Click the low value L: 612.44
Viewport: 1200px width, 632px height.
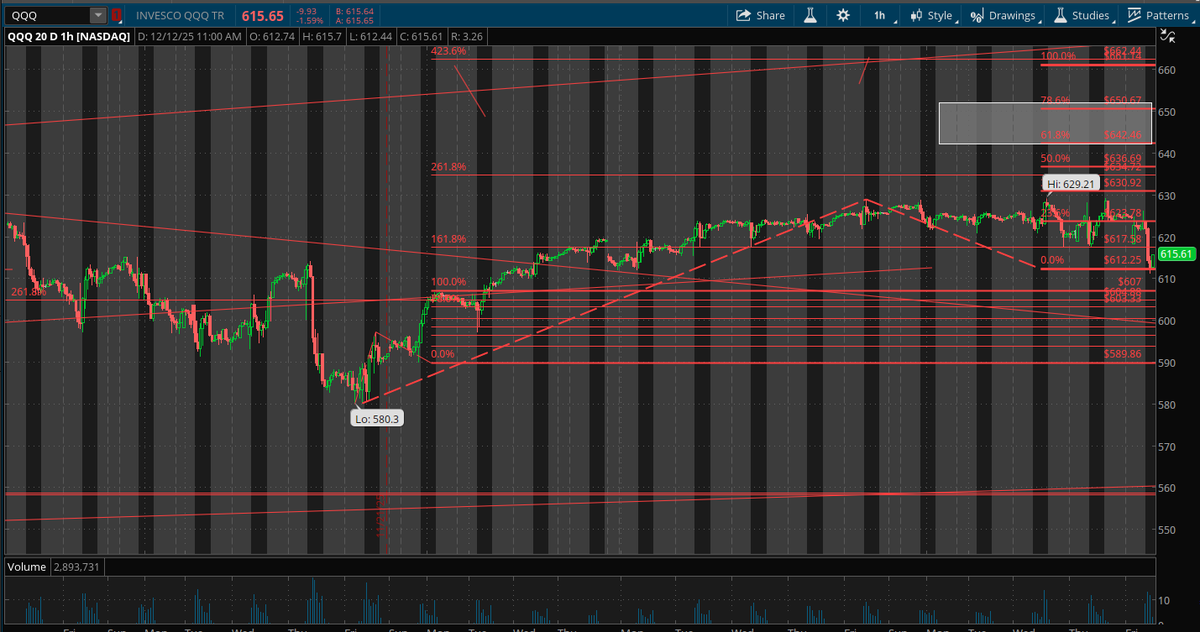373,37
